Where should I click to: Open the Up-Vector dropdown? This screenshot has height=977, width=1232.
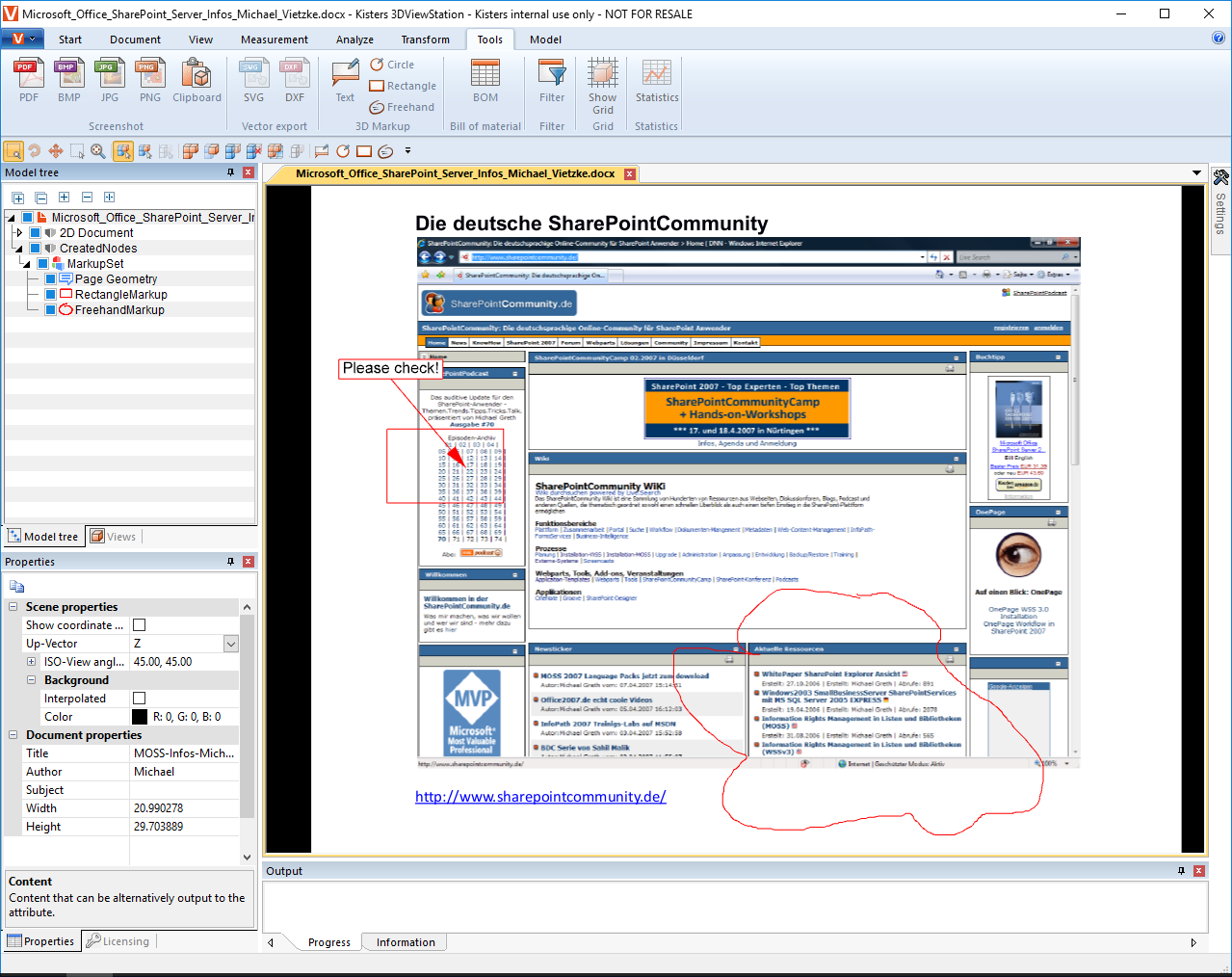(x=230, y=644)
